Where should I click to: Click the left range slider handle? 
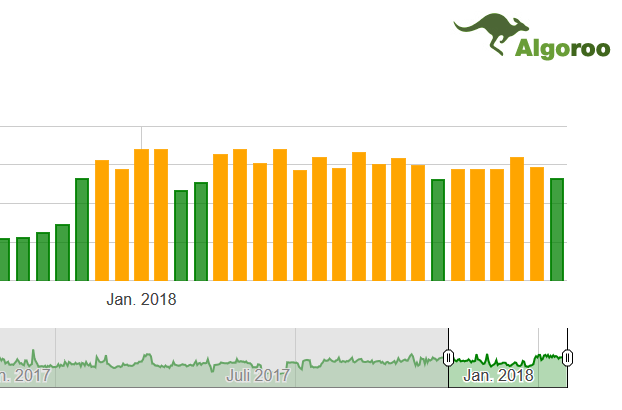[x=448, y=358]
